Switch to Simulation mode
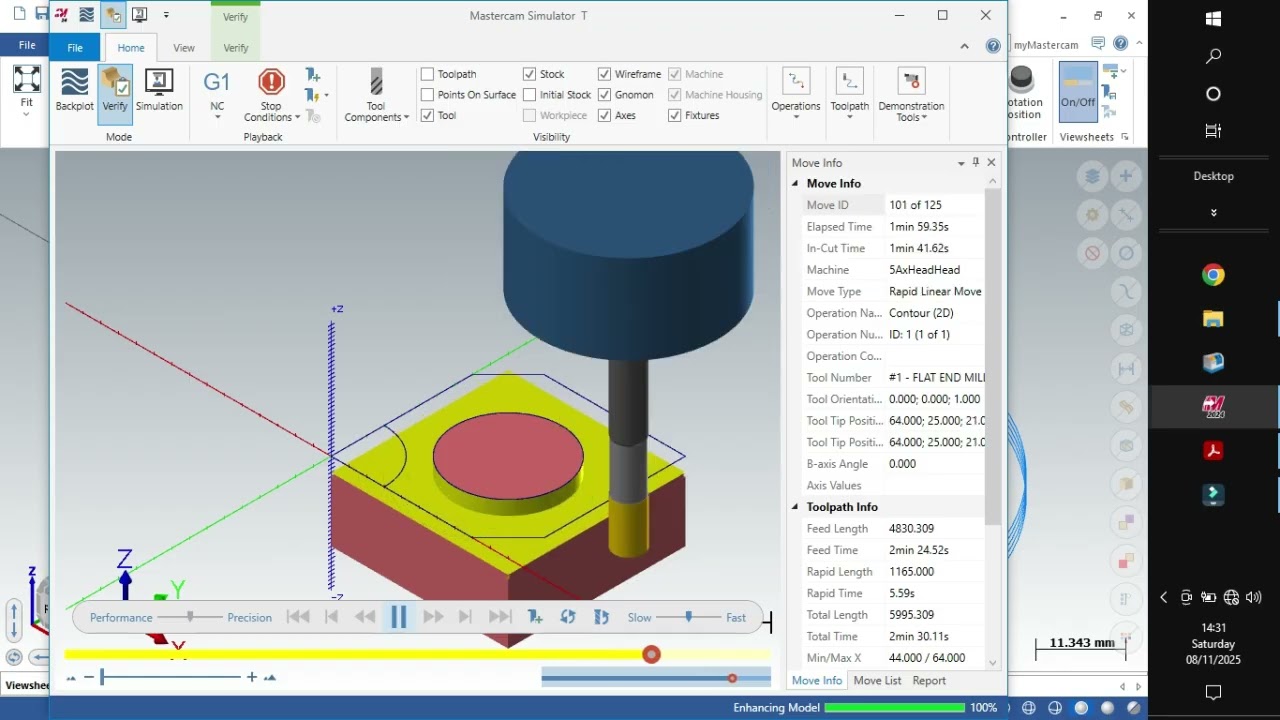This screenshot has width=1280, height=720. pos(159,89)
